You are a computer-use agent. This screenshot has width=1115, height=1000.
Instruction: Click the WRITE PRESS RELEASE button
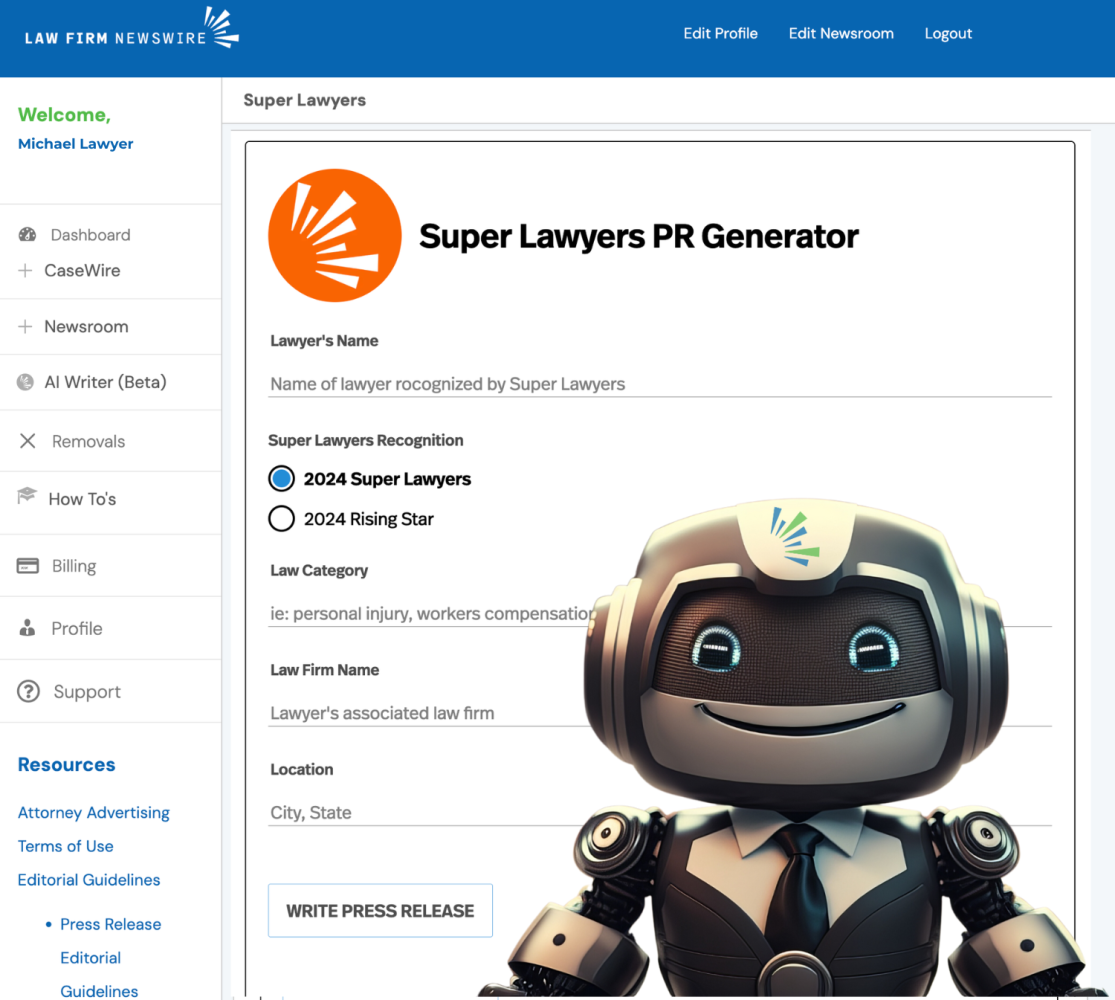click(380, 910)
